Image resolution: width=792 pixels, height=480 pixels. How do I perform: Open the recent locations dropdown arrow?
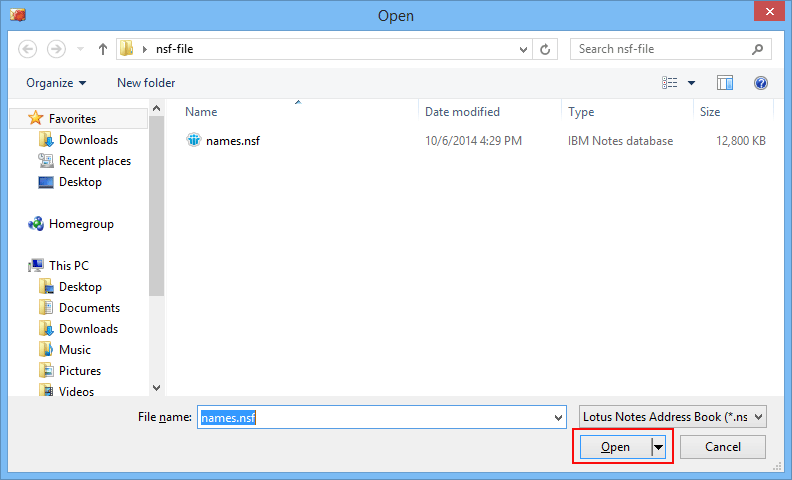point(80,49)
